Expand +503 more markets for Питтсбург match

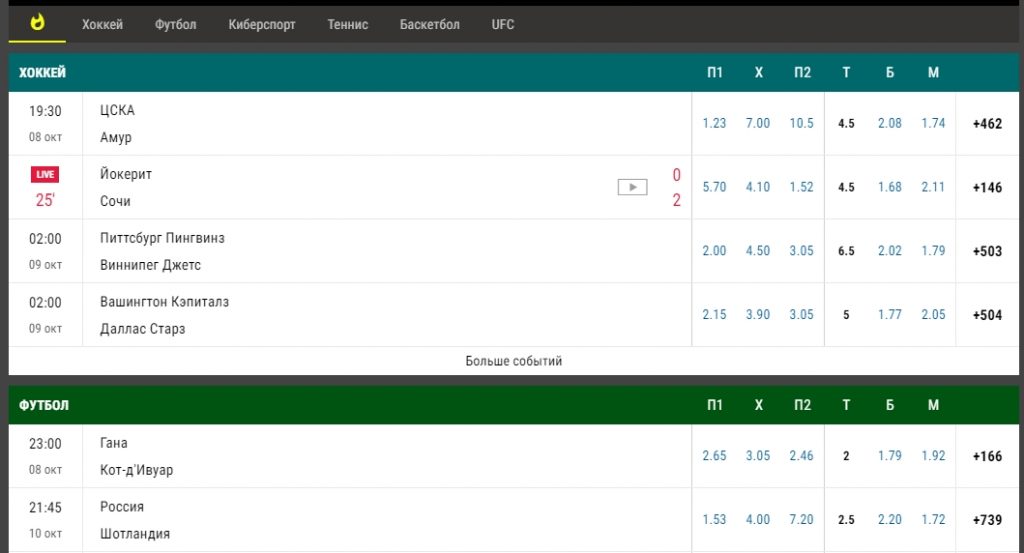tap(987, 251)
